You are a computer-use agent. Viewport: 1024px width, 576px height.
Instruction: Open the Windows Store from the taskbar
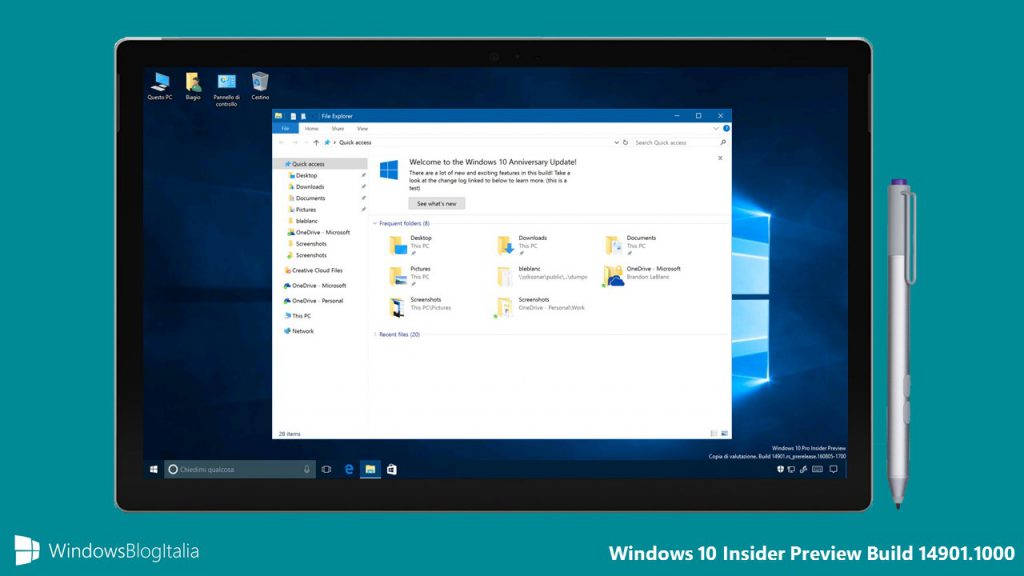point(393,468)
